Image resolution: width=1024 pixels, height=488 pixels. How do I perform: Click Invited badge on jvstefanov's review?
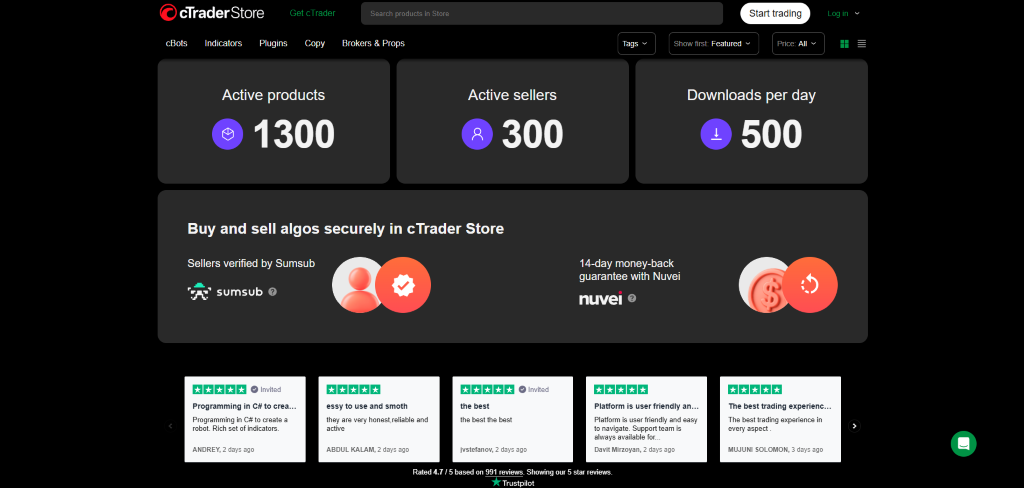534,389
